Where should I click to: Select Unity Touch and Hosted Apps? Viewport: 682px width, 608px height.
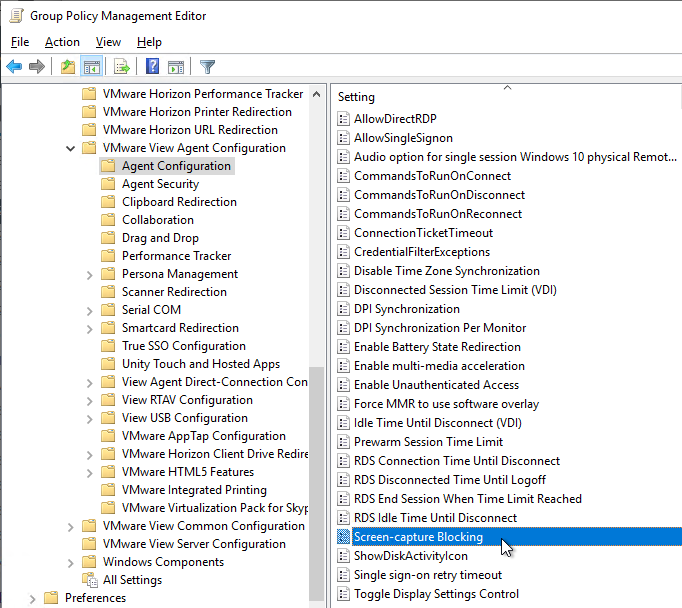201,364
